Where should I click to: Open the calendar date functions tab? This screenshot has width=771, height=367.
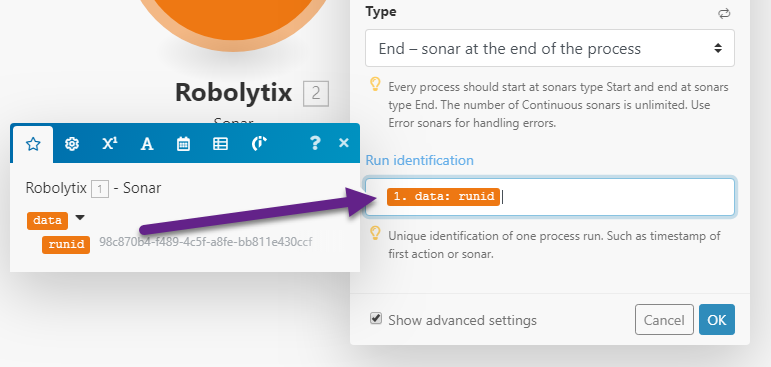pyautogui.click(x=183, y=144)
